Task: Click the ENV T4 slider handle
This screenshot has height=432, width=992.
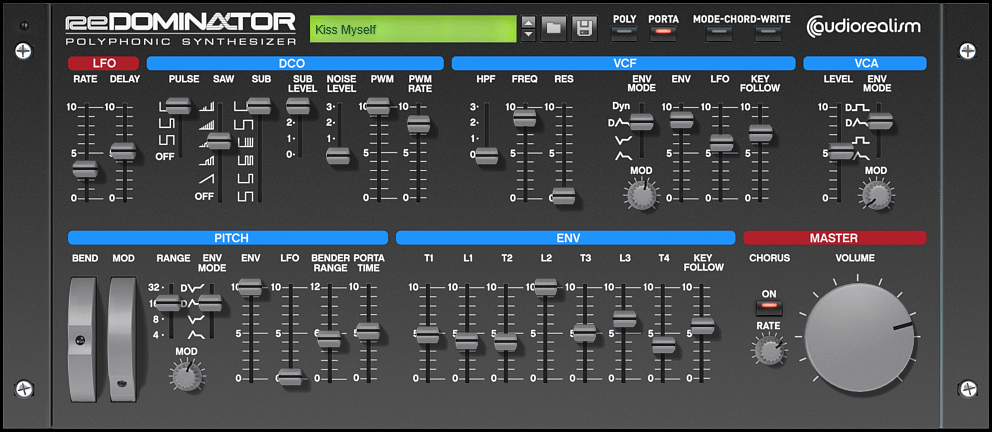Action: pyautogui.click(x=663, y=345)
